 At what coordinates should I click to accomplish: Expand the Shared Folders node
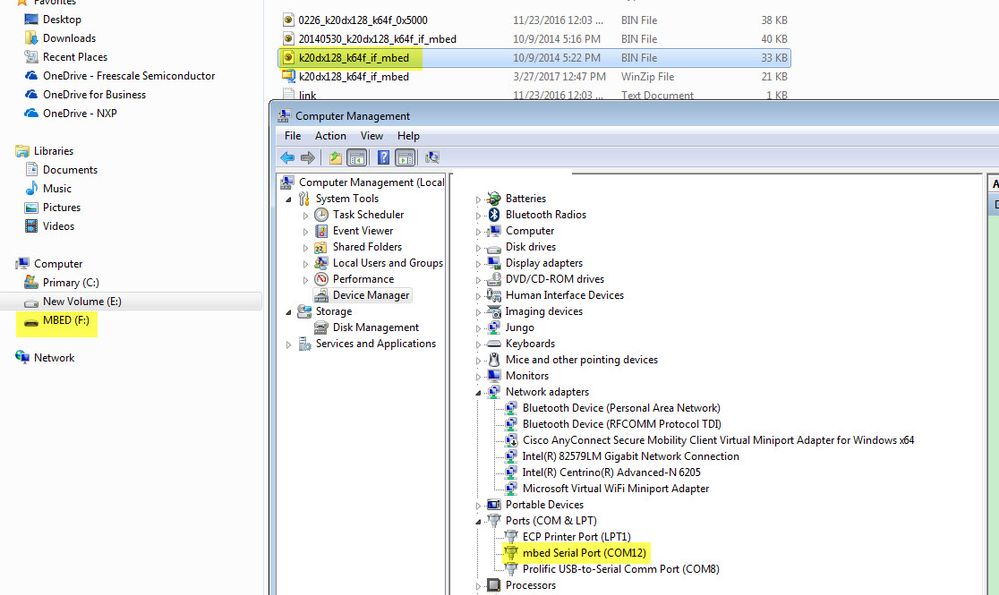coord(305,247)
